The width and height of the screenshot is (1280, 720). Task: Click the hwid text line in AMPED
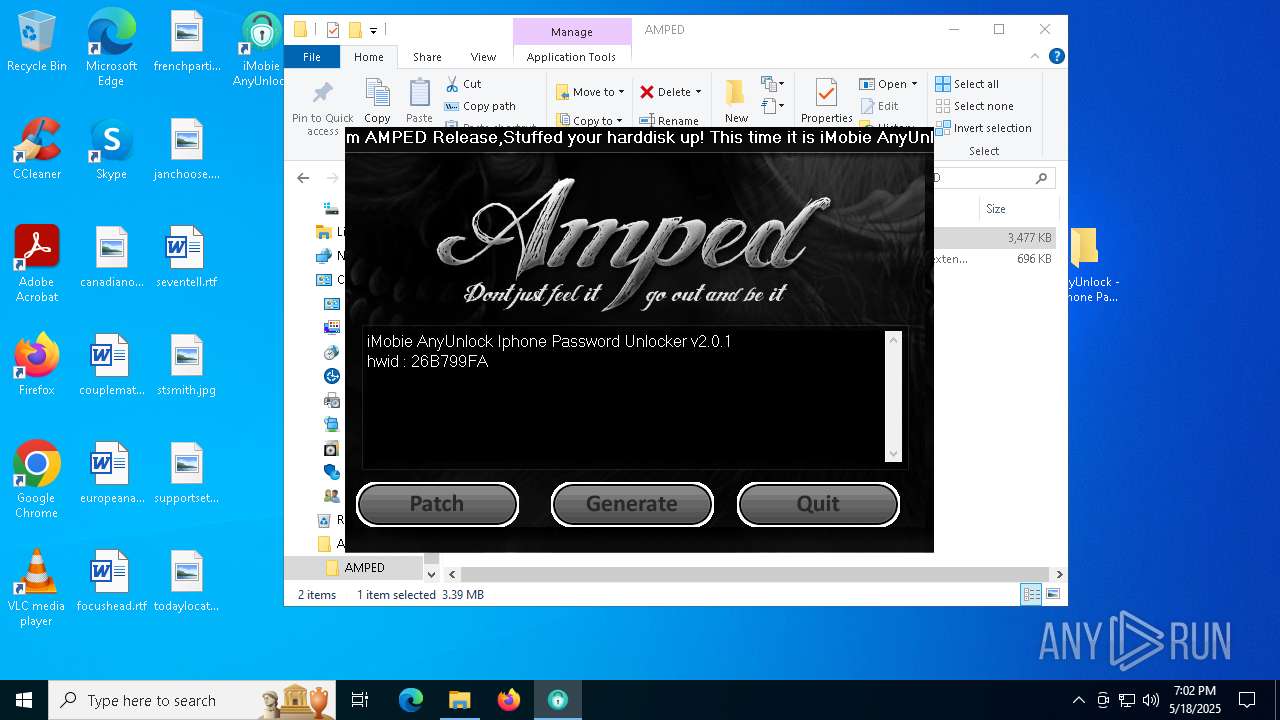(428, 362)
